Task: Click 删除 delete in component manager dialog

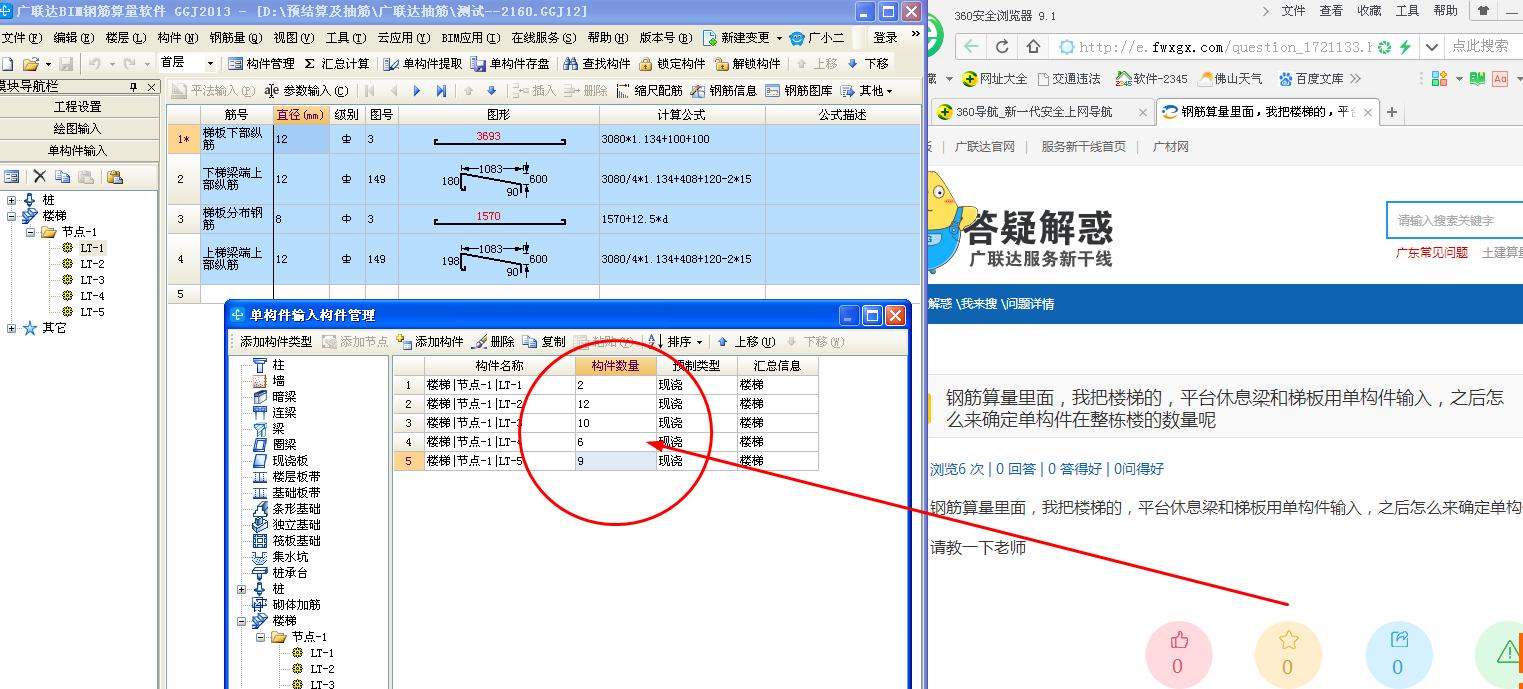Action: [493, 341]
